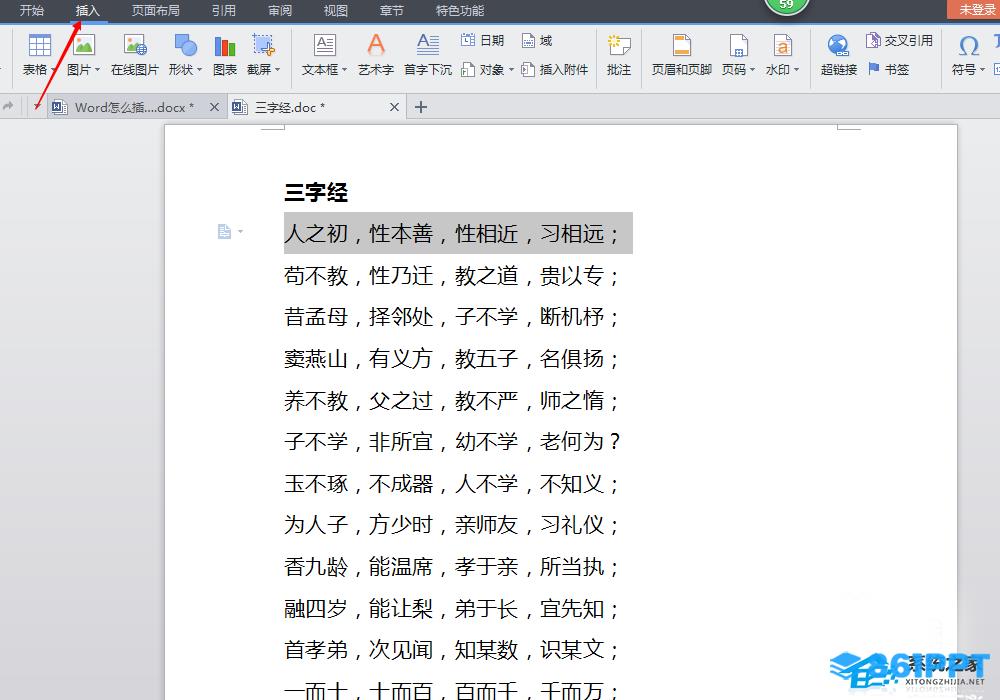Click the 图片 picture icon
This screenshot has height=700, width=1000.
pyautogui.click(x=84, y=46)
